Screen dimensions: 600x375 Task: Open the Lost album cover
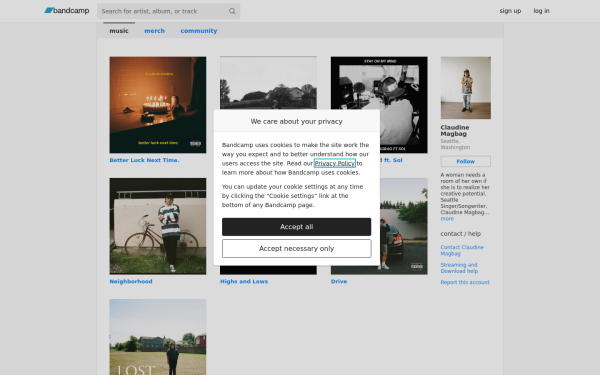coord(158,337)
